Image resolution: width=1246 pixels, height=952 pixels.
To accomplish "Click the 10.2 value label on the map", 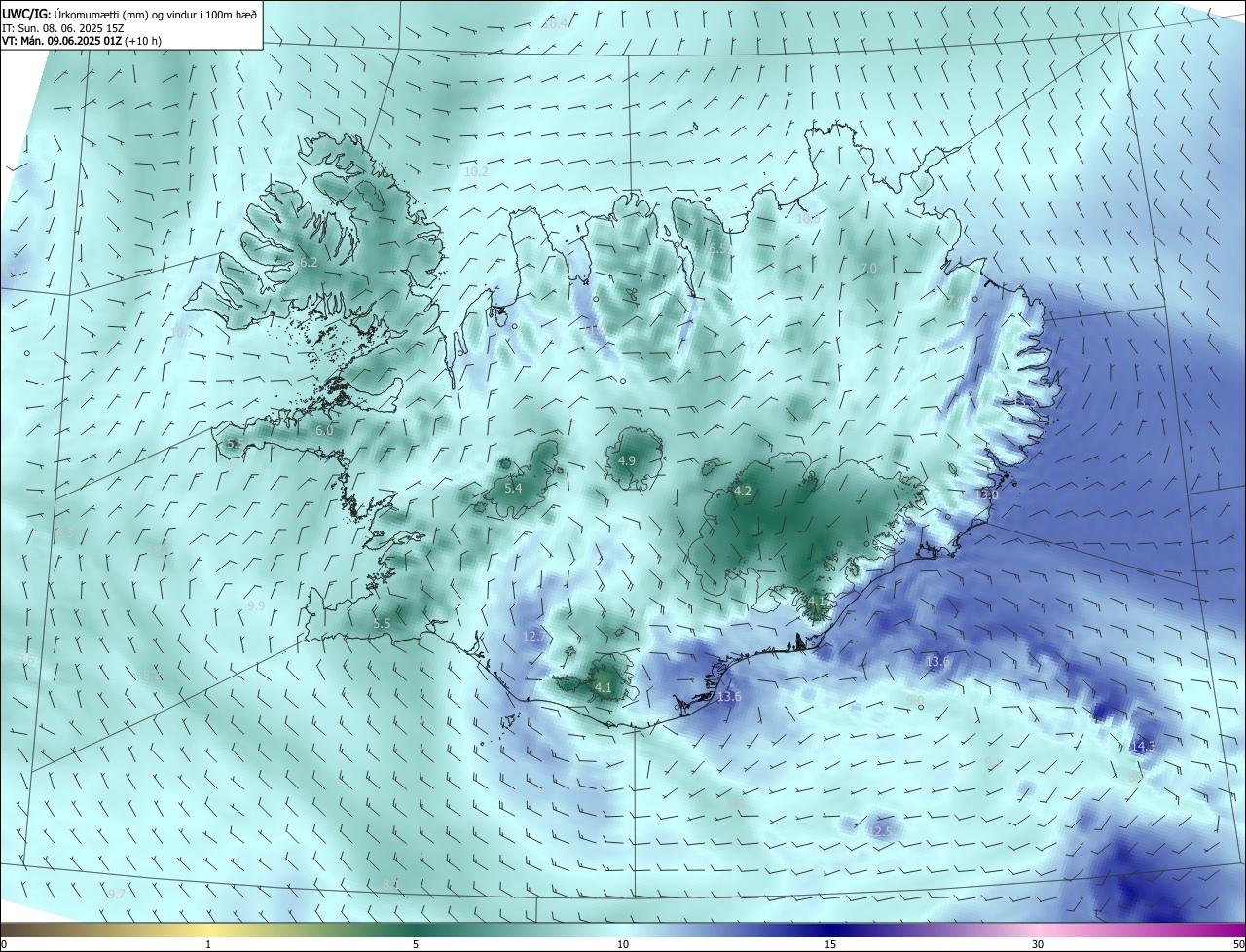I will pyautogui.click(x=476, y=171).
